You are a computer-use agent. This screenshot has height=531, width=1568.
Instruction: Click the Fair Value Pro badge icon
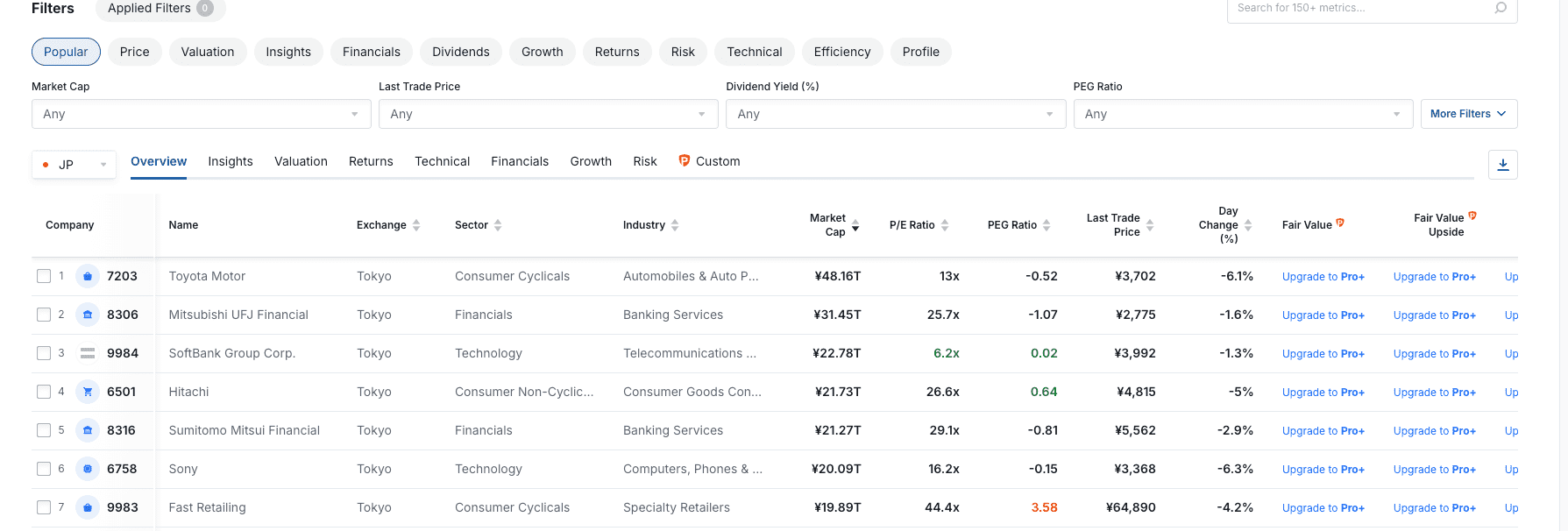tap(1340, 223)
